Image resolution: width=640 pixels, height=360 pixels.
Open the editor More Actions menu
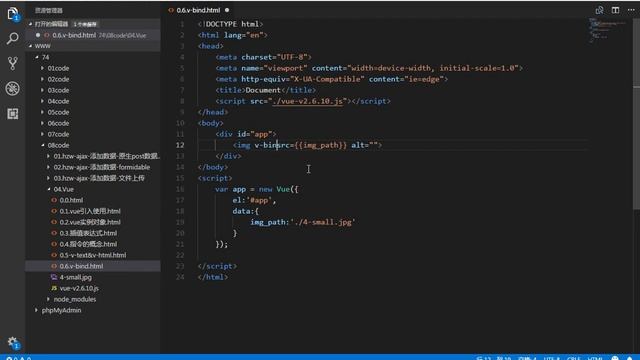pyautogui.click(x=631, y=10)
